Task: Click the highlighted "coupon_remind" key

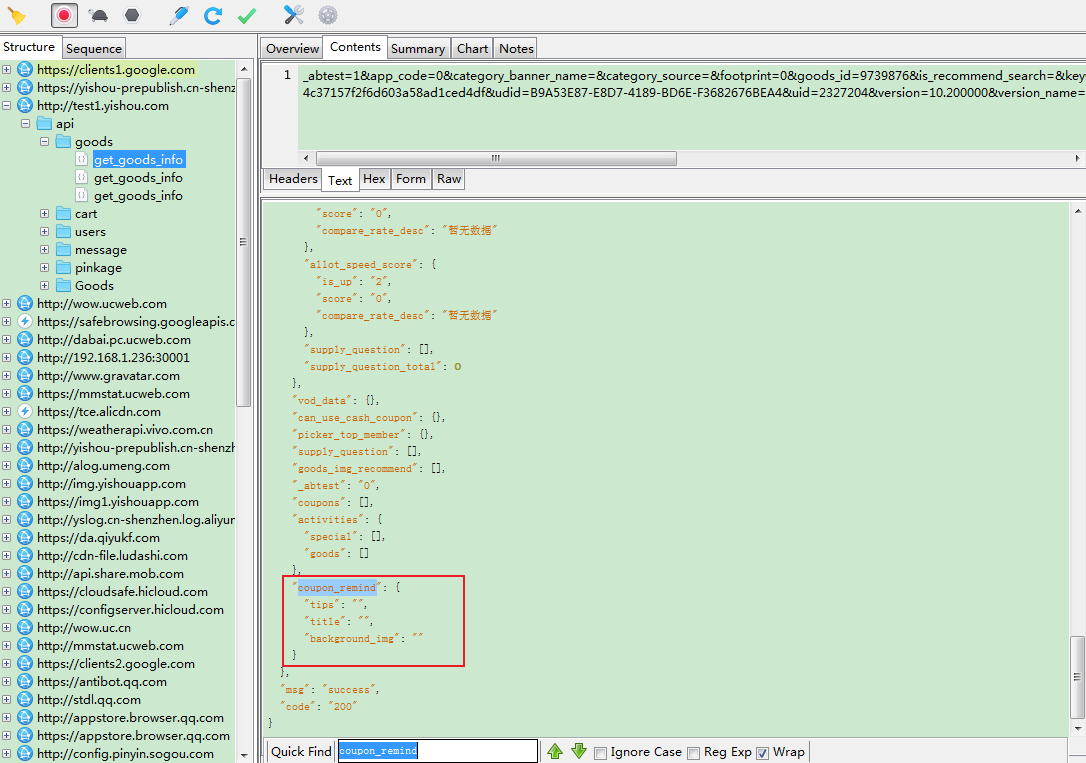Action: [337, 587]
